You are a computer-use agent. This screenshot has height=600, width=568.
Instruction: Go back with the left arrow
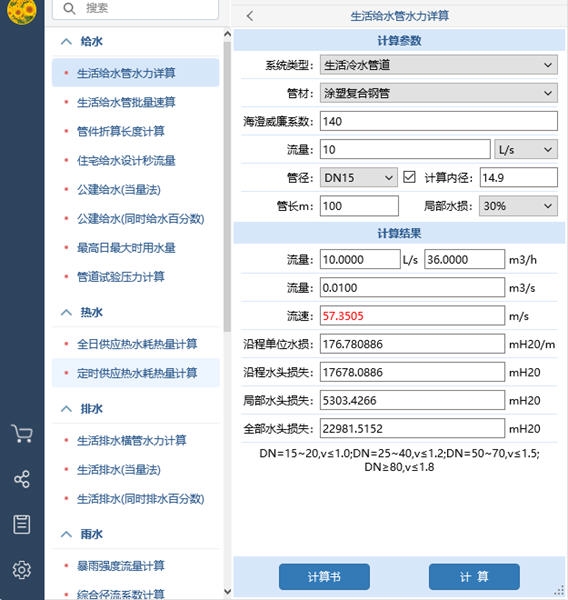(250, 16)
